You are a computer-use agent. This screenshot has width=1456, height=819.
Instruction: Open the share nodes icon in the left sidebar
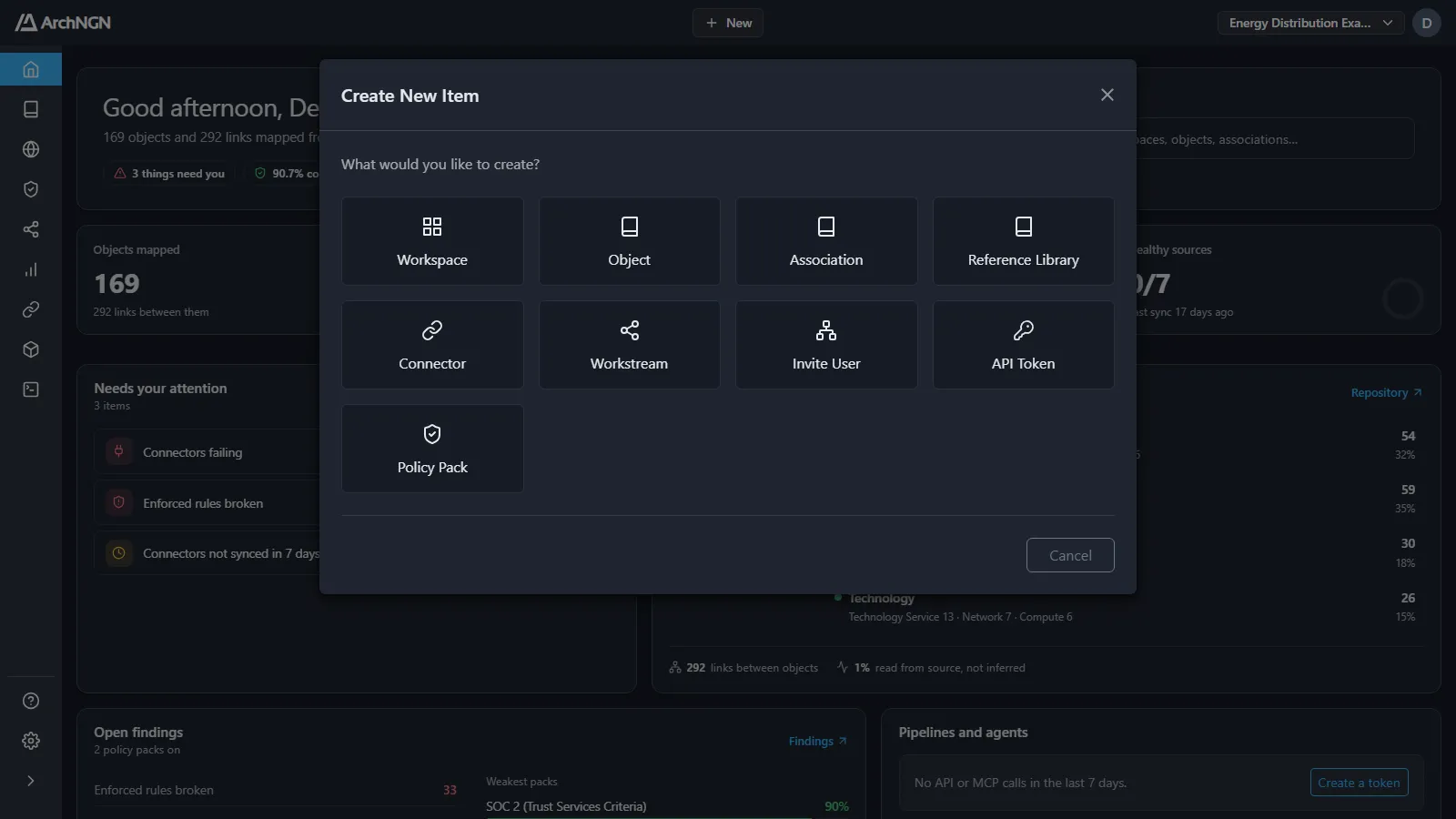[x=31, y=229]
